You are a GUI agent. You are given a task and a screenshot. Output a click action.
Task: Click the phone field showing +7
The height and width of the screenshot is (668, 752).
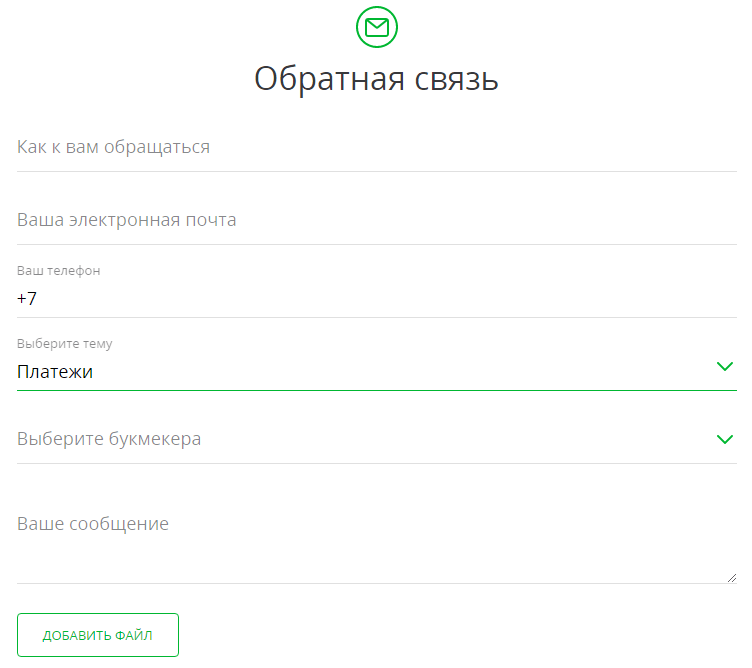[x=376, y=299]
